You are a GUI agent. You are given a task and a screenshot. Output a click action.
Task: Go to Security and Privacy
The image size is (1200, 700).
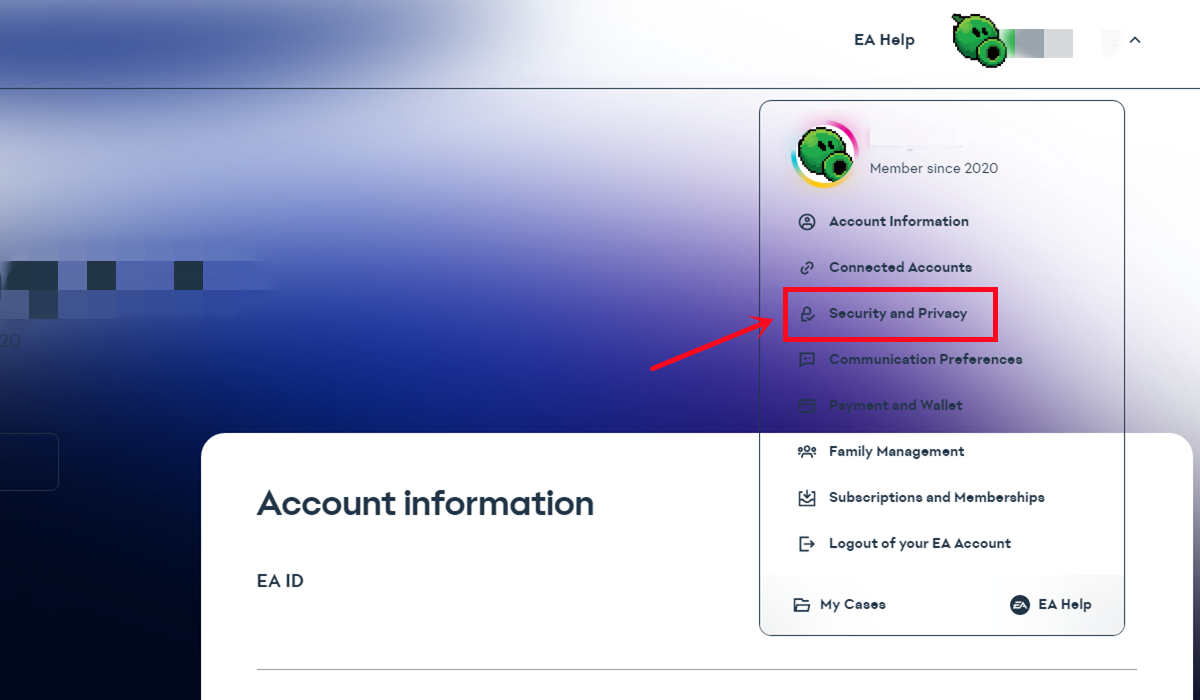898,314
